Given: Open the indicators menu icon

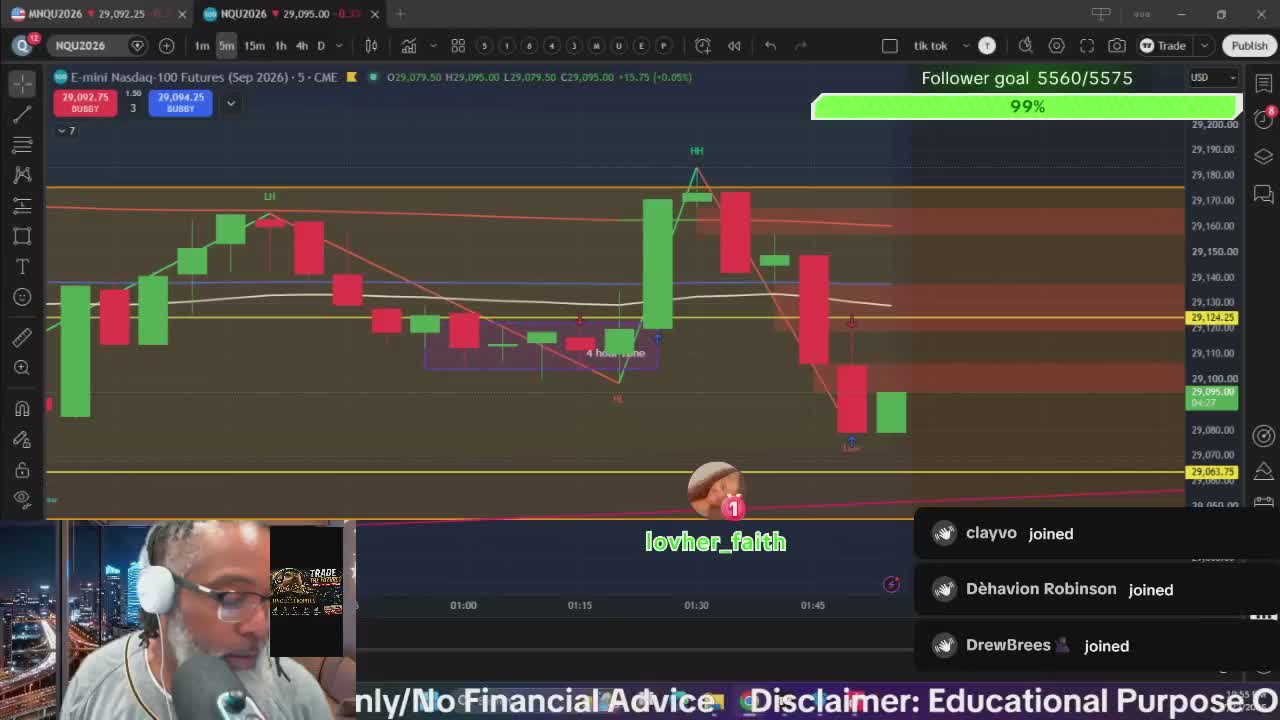Looking at the screenshot, I should 409,45.
